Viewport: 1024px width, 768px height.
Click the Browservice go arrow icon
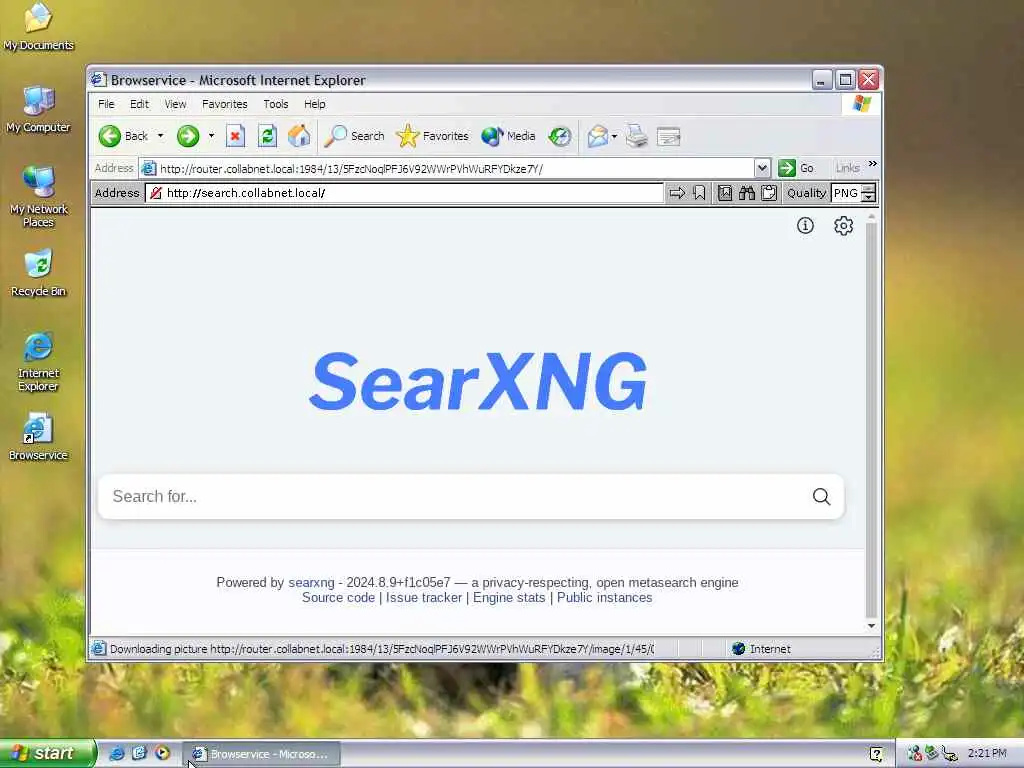(678, 193)
